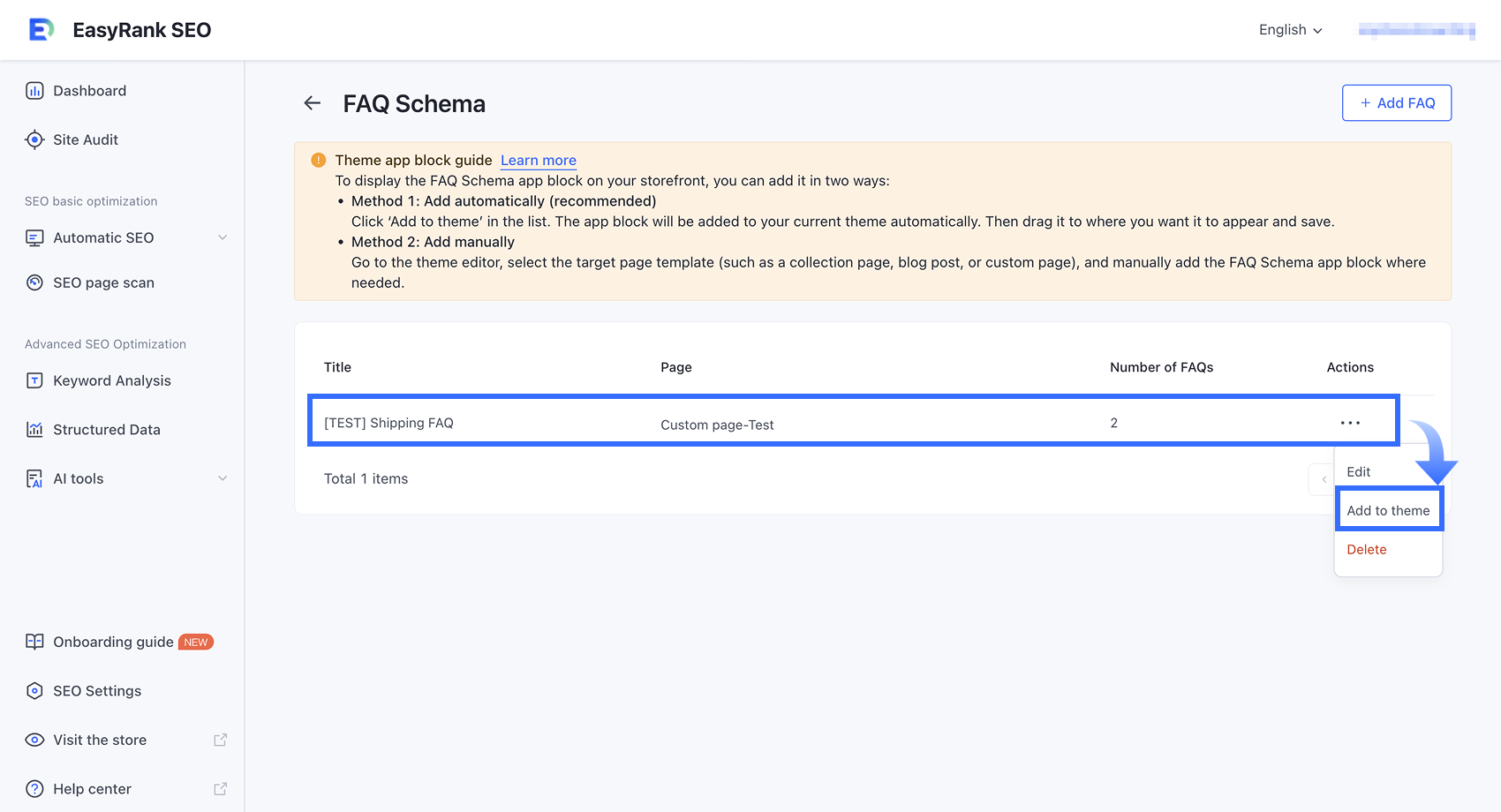Click the EasyRank SEO logo icon
Viewport: 1501px width, 812px height.
click(41, 30)
